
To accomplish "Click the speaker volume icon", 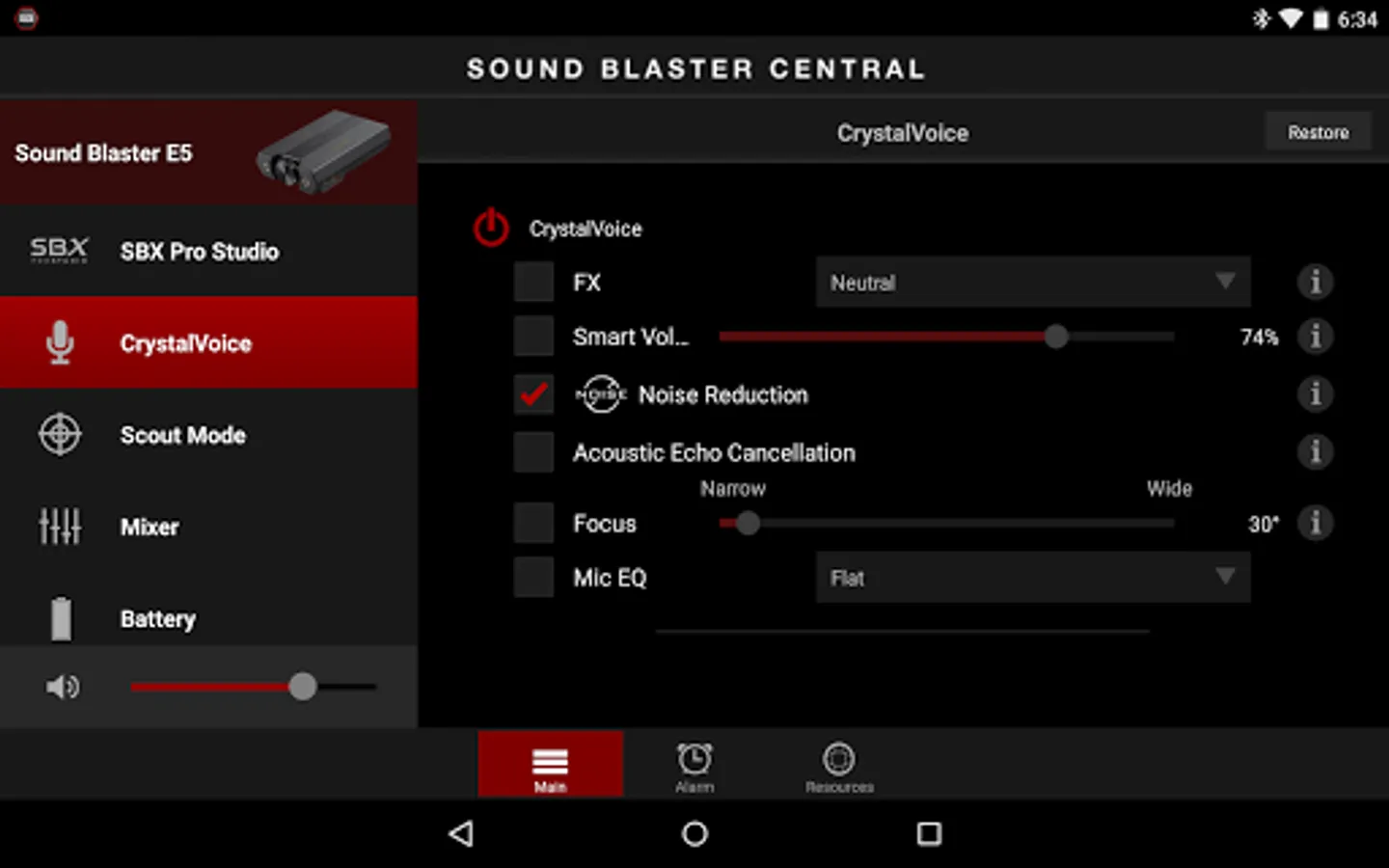I will (x=63, y=687).
